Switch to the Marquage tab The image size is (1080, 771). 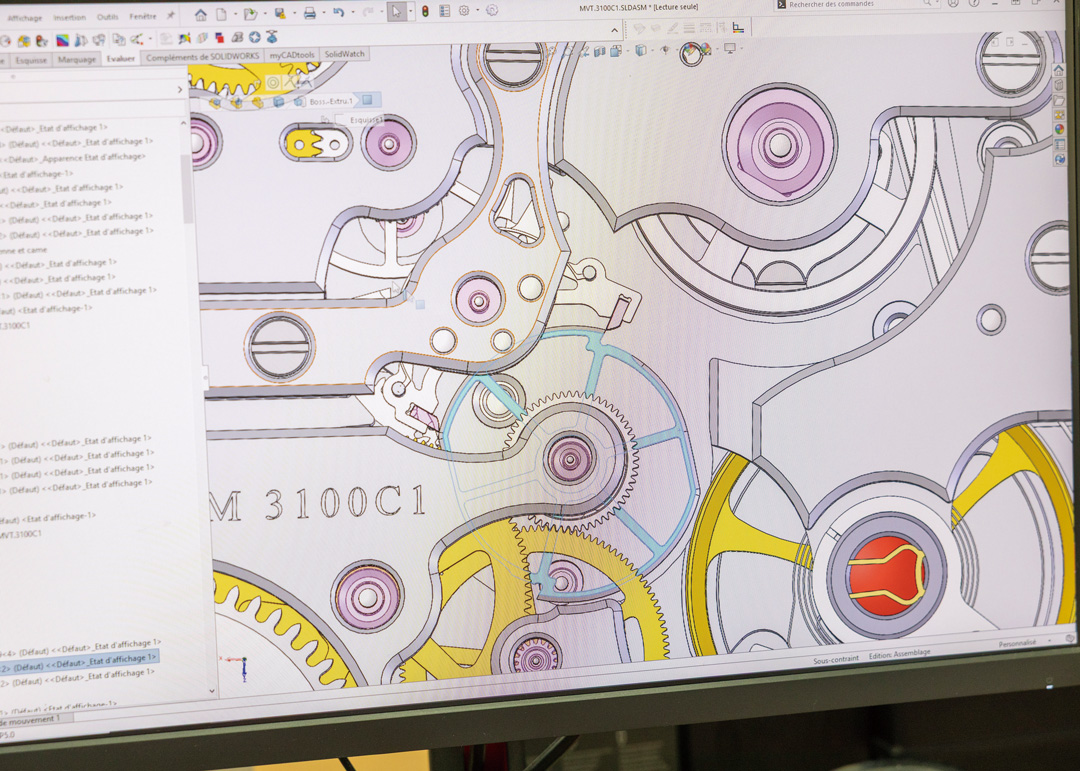[76, 59]
